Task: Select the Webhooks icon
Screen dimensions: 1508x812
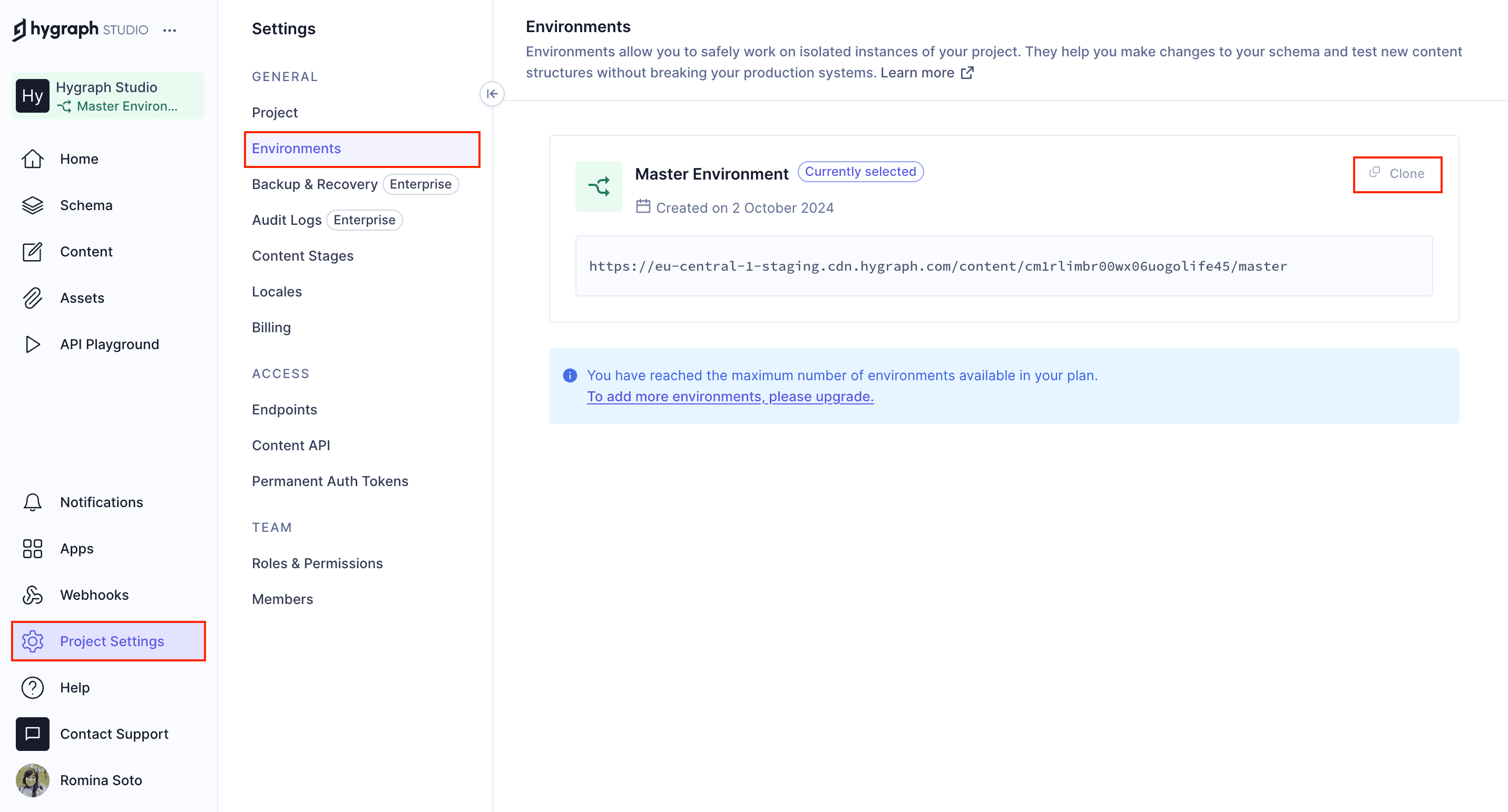Action: [32, 595]
